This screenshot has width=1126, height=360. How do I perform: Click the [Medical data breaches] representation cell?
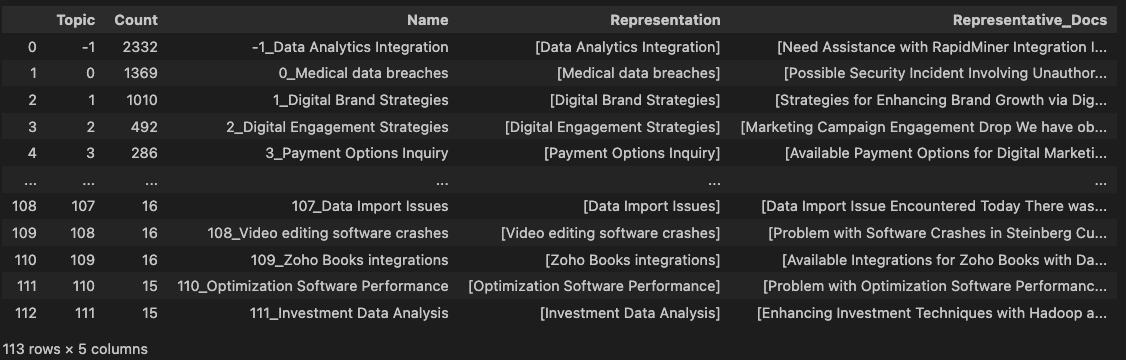pyautogui.click(x=638, y=73)
